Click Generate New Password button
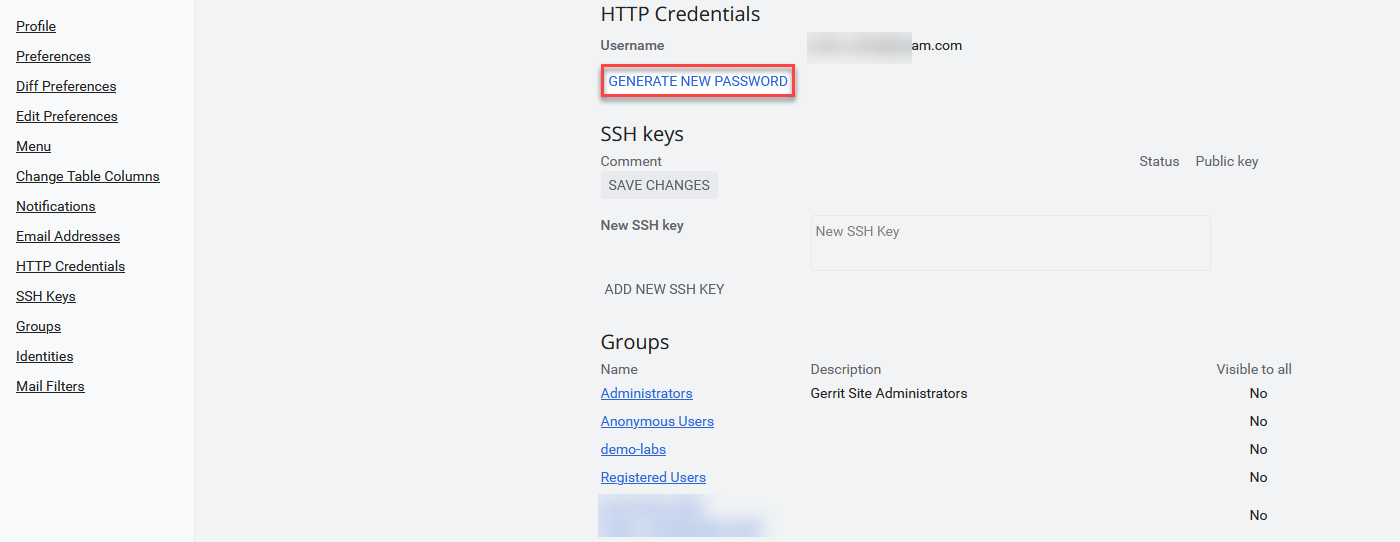 pos(698,81)
